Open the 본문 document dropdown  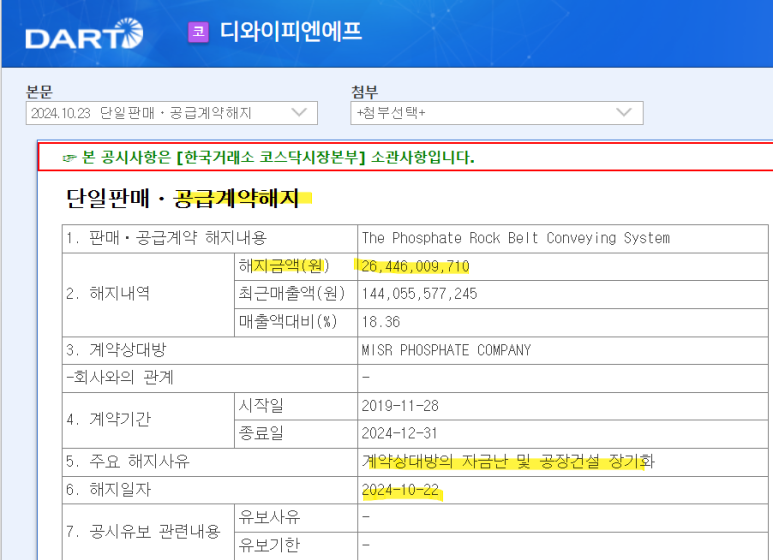click(172, 113)
